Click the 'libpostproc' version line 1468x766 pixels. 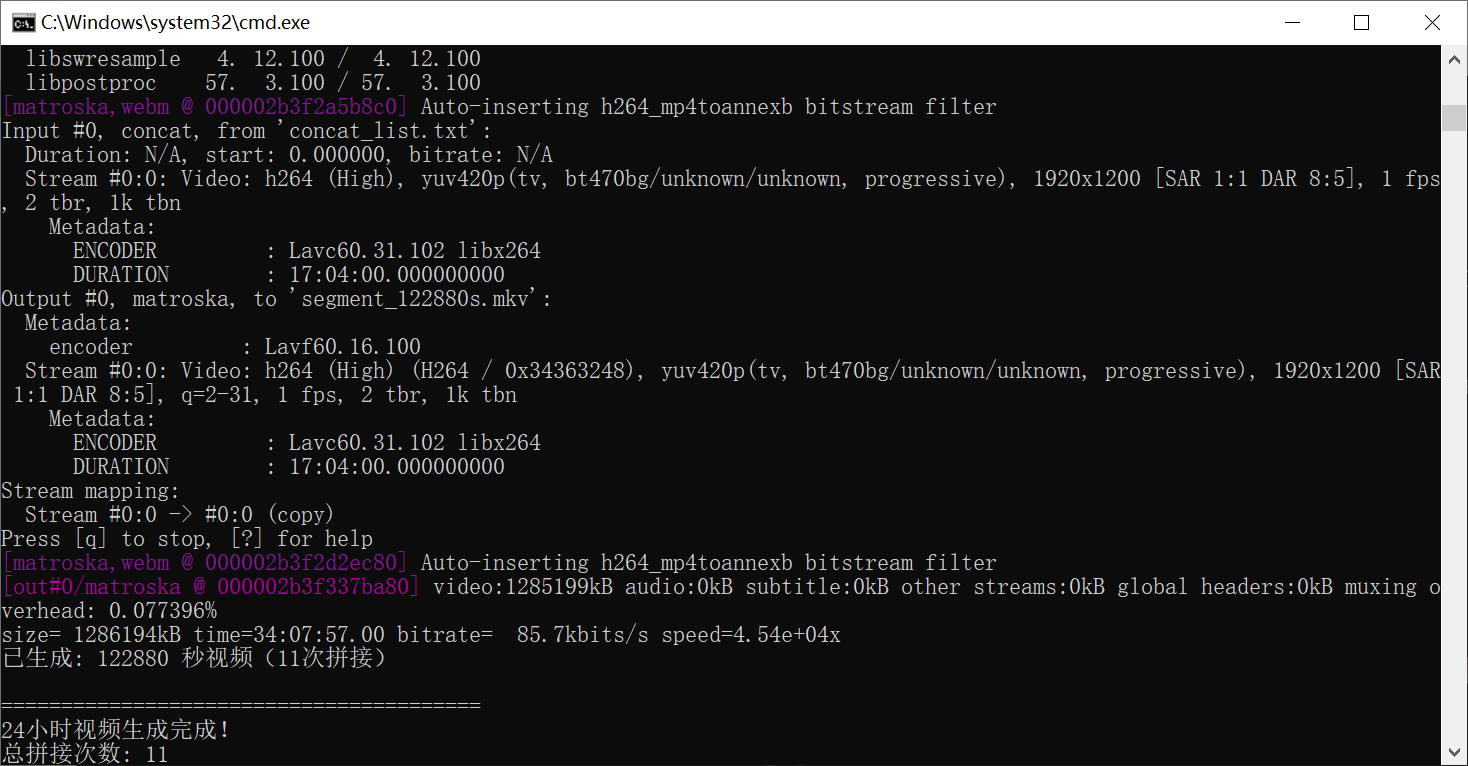tap(253, 83)
